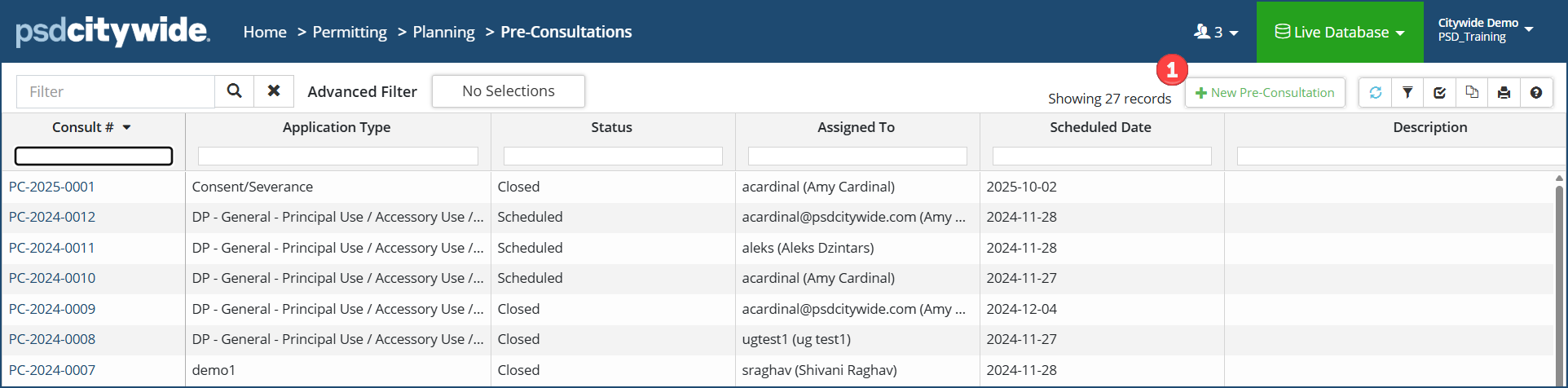Go to Permitting in the breadcrumb
1568x388 pixels.
pyautogui.click(x=350, y=32)
